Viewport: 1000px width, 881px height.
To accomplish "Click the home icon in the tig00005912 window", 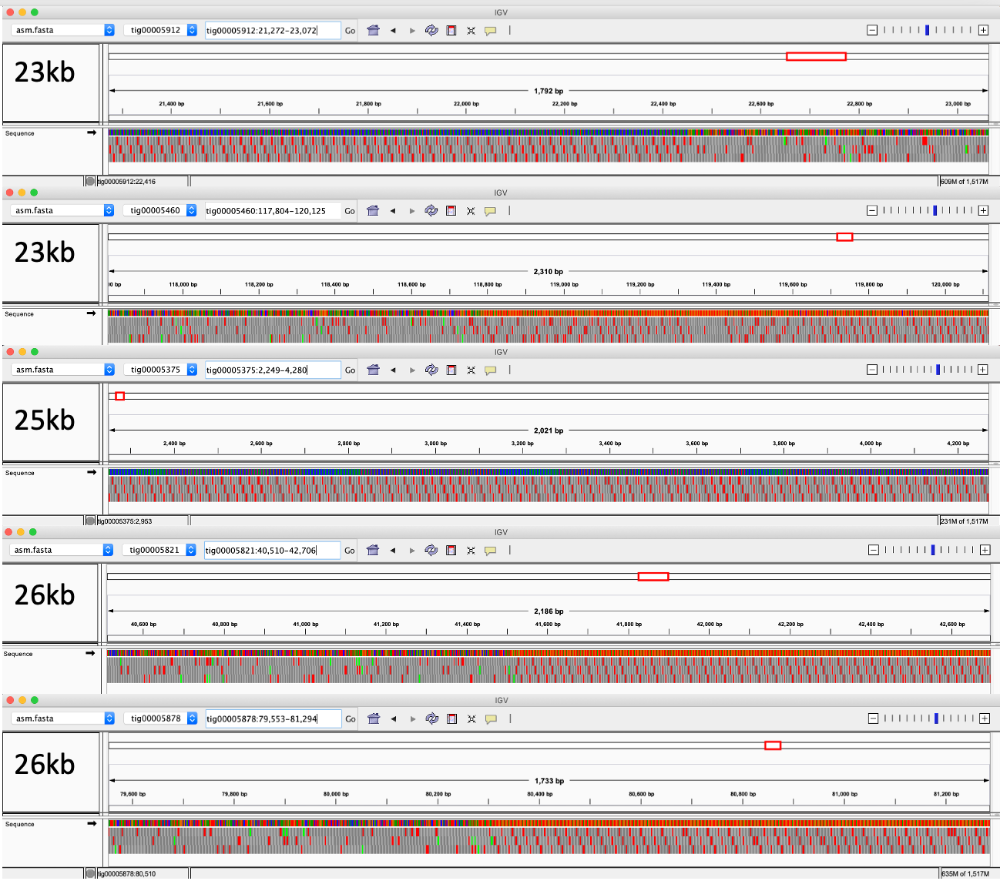I will (373, 30).
